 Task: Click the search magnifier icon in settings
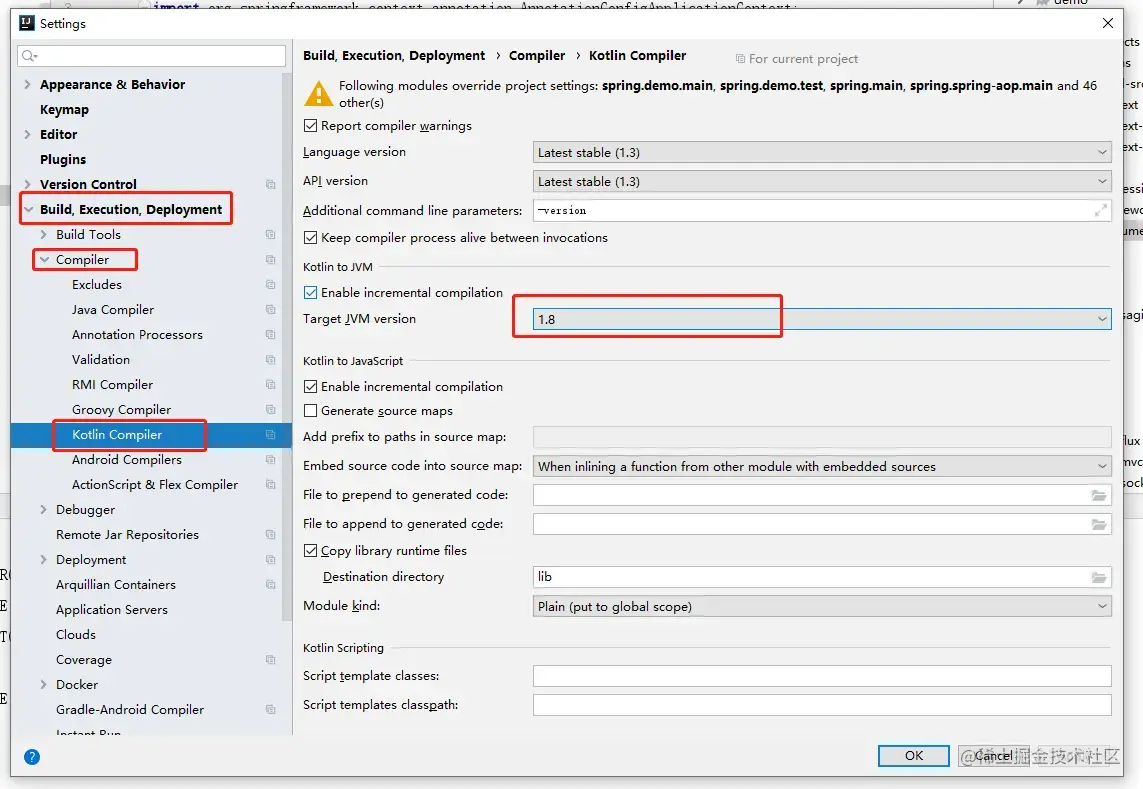pyautogui.click(x=29, y=55)
